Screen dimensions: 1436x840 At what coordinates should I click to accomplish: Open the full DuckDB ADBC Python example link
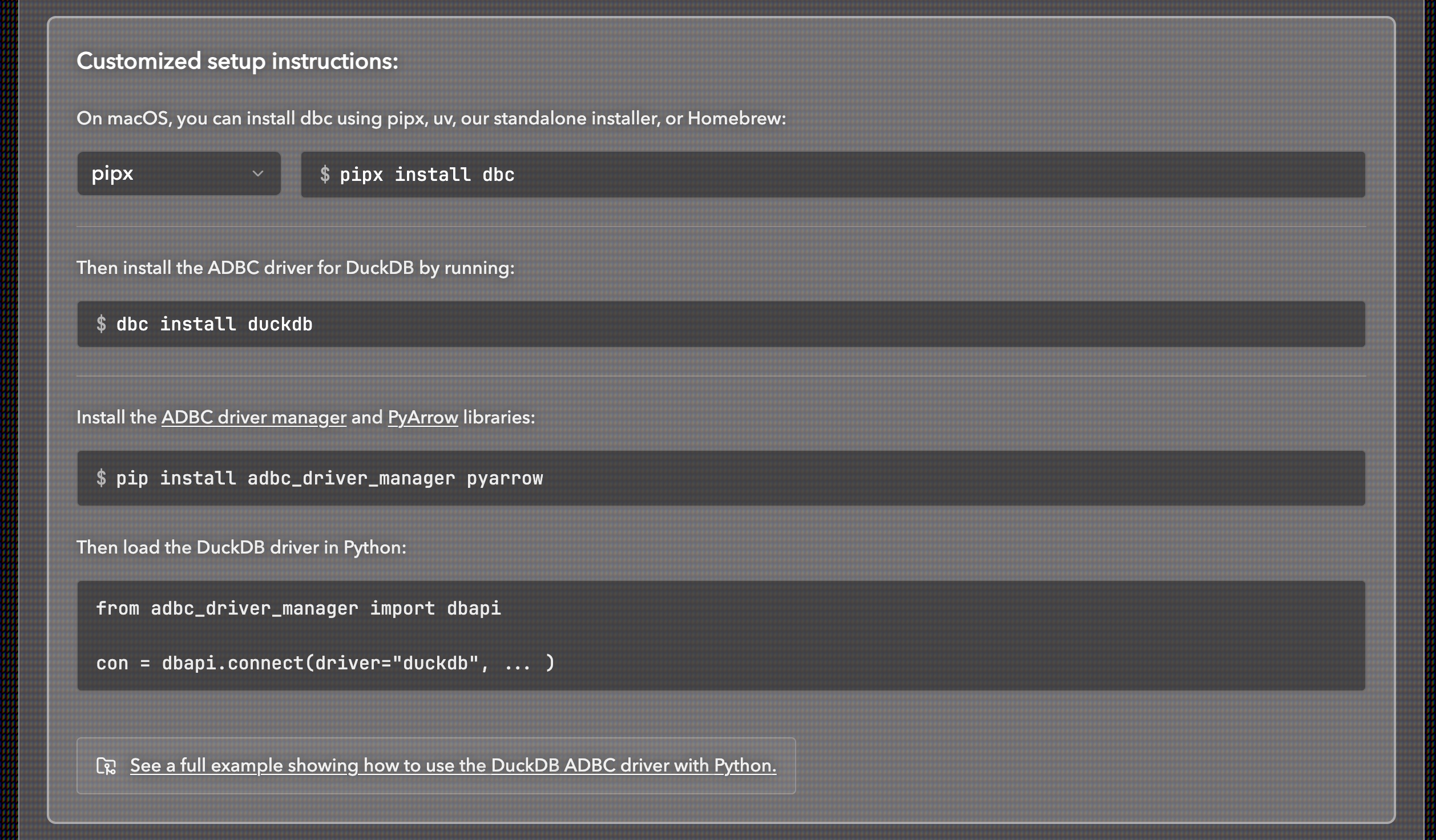(x=453, y=765)
